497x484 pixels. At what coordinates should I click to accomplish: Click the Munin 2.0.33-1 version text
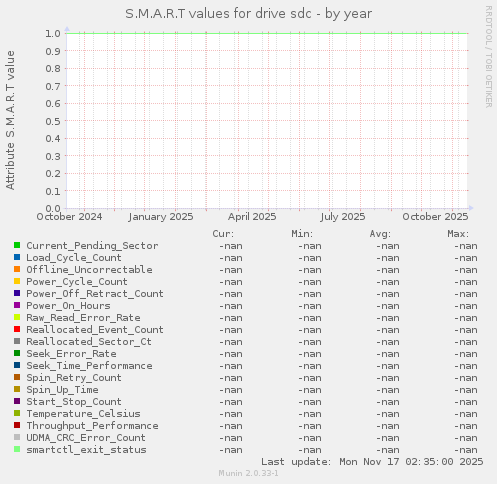[248, 473]
